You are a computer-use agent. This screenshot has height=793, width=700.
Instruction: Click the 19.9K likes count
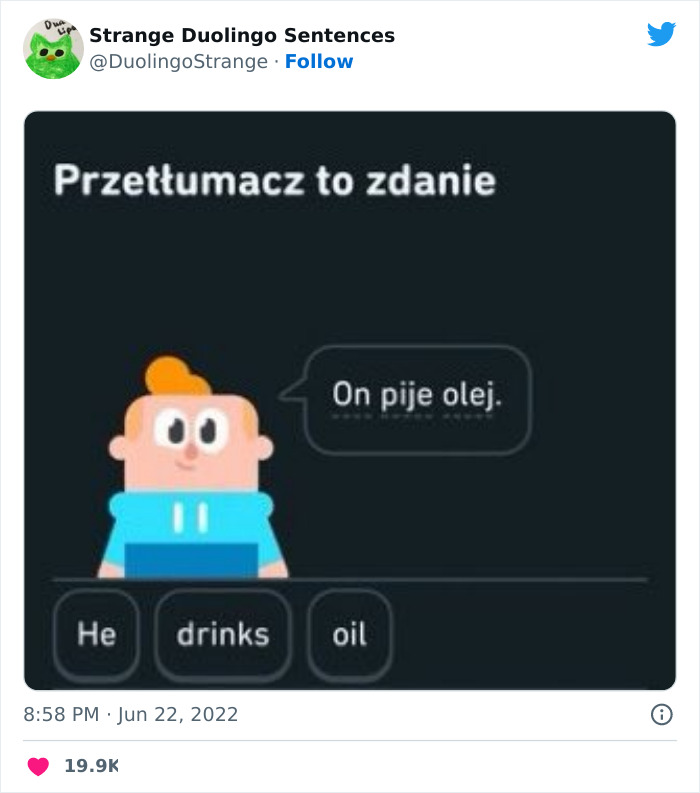coord(91,767)
